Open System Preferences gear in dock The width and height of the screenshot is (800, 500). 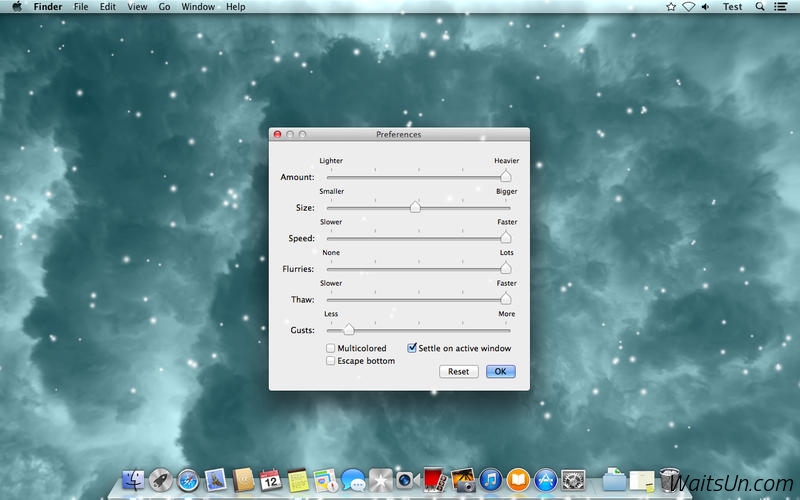(x=573, y=480)
